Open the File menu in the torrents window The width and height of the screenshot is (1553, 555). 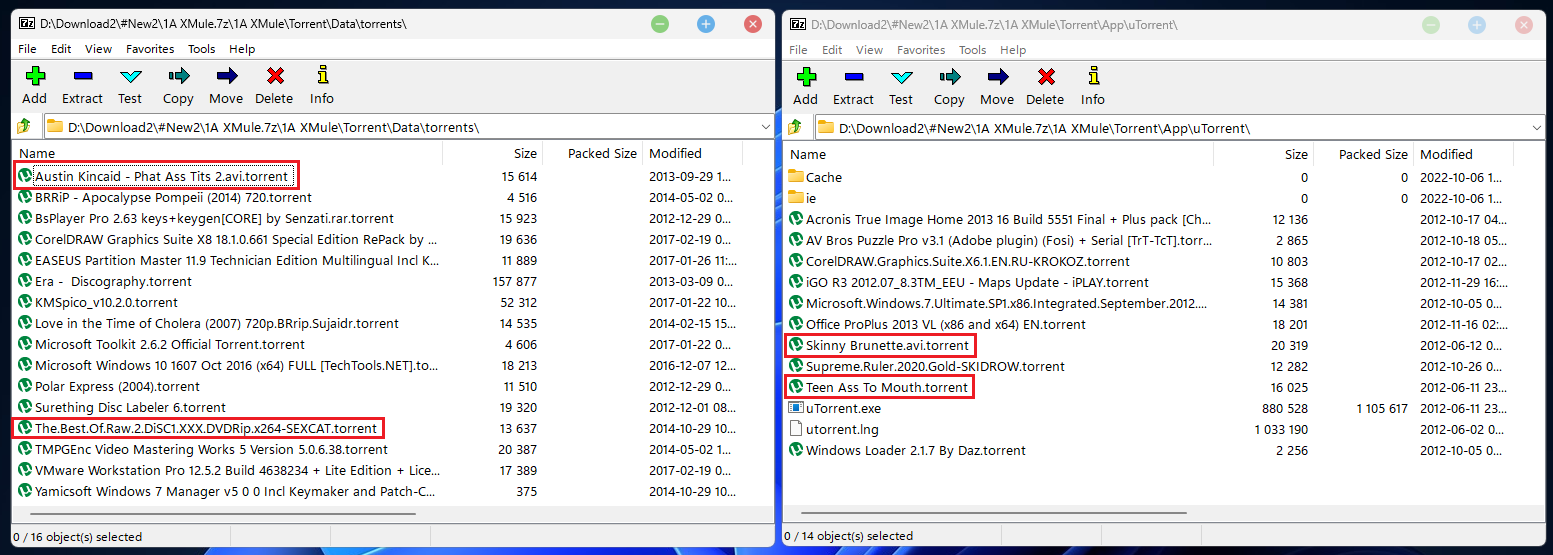(x=27, y=48)
